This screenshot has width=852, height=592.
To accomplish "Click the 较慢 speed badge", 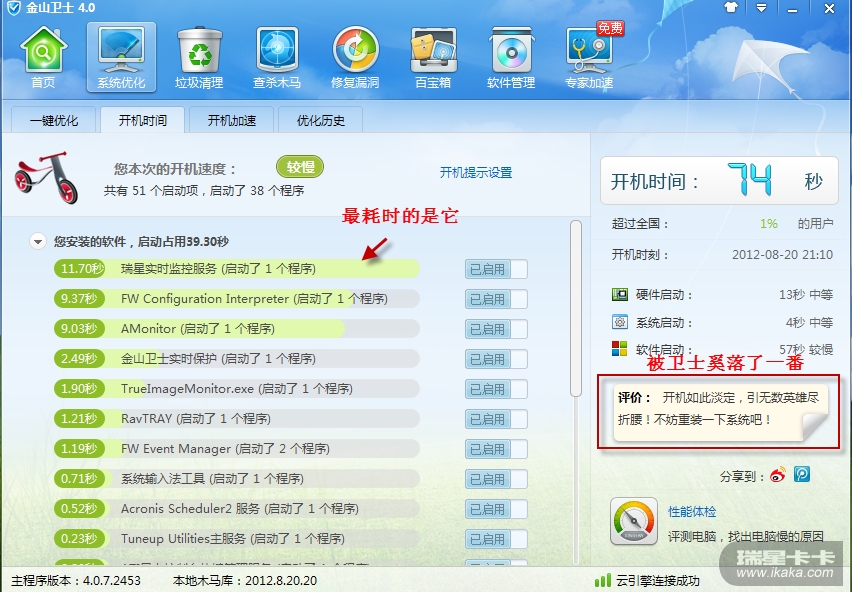I will point(300,167).
